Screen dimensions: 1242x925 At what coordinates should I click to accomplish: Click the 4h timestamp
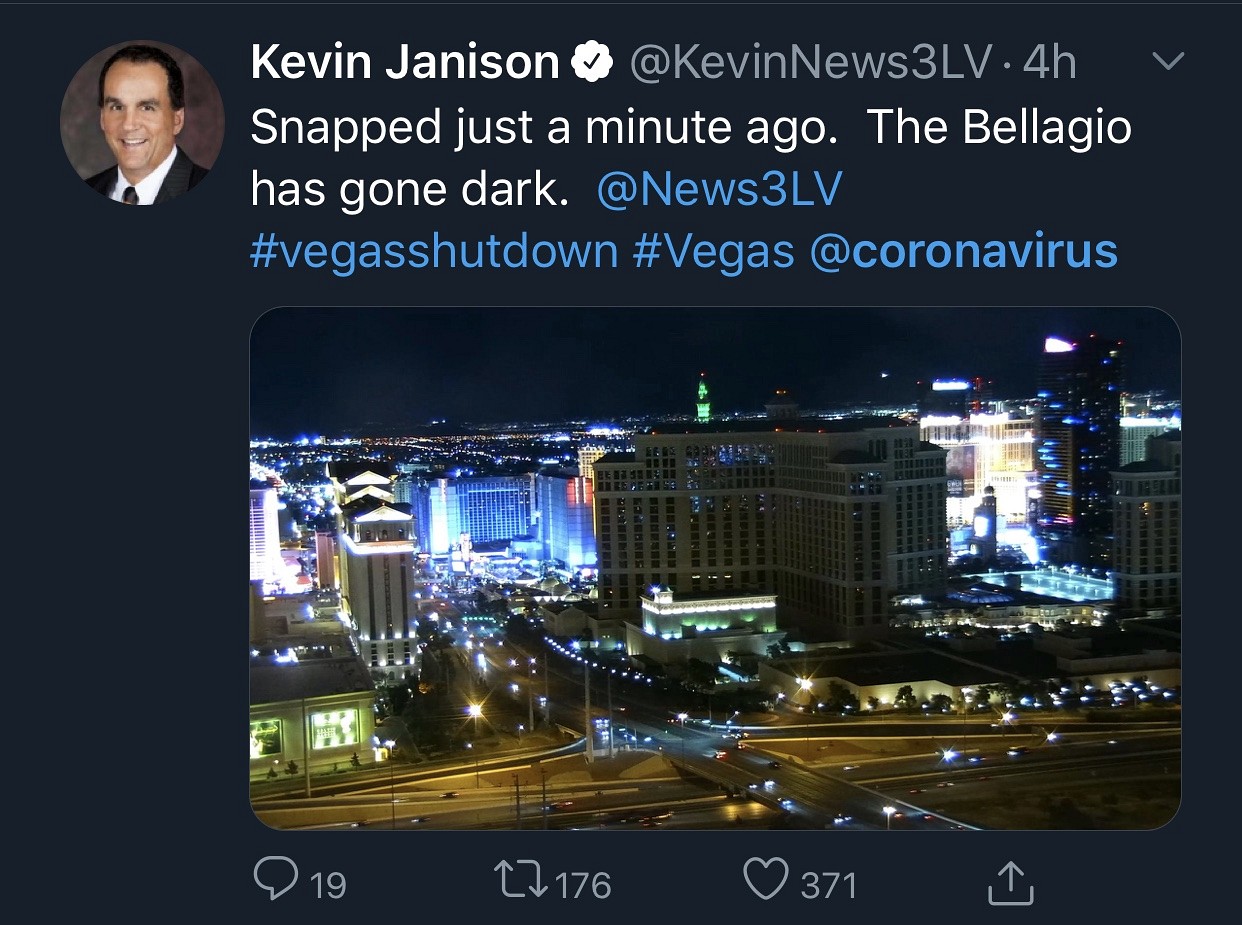[1049, 64]
